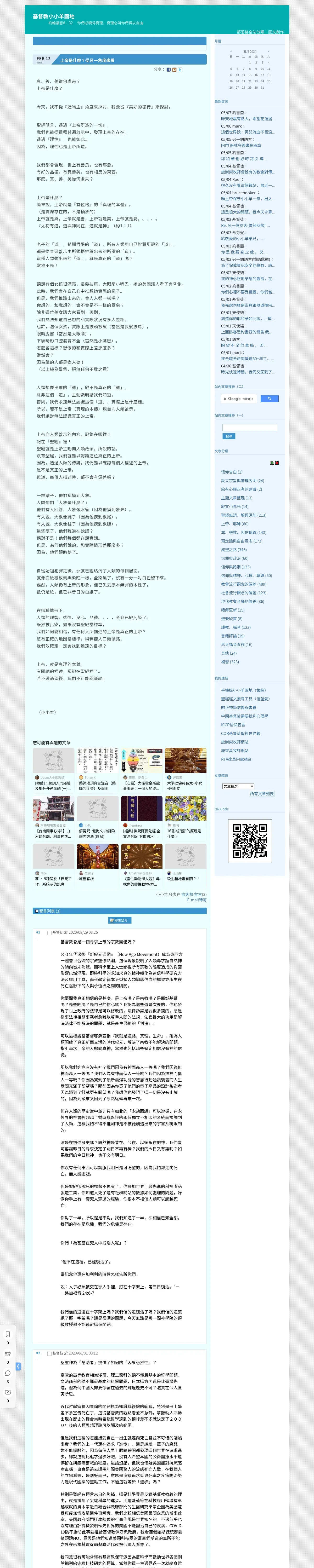Open thumbnail 【心靈】大衛霍金斯能量圖表

(142, 760)
